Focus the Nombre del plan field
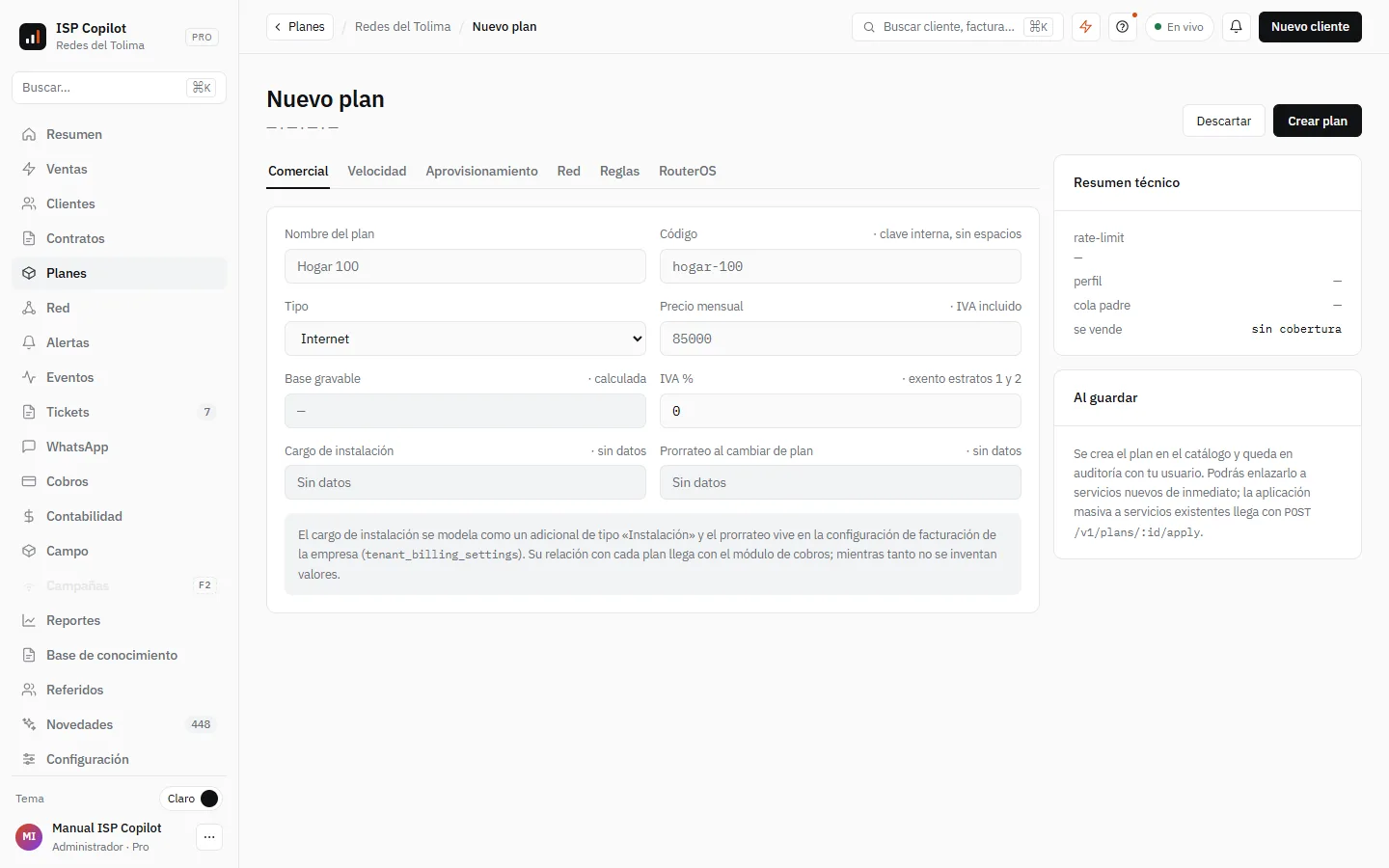This screenshot has width=1389, height=868. coord(465,266)
